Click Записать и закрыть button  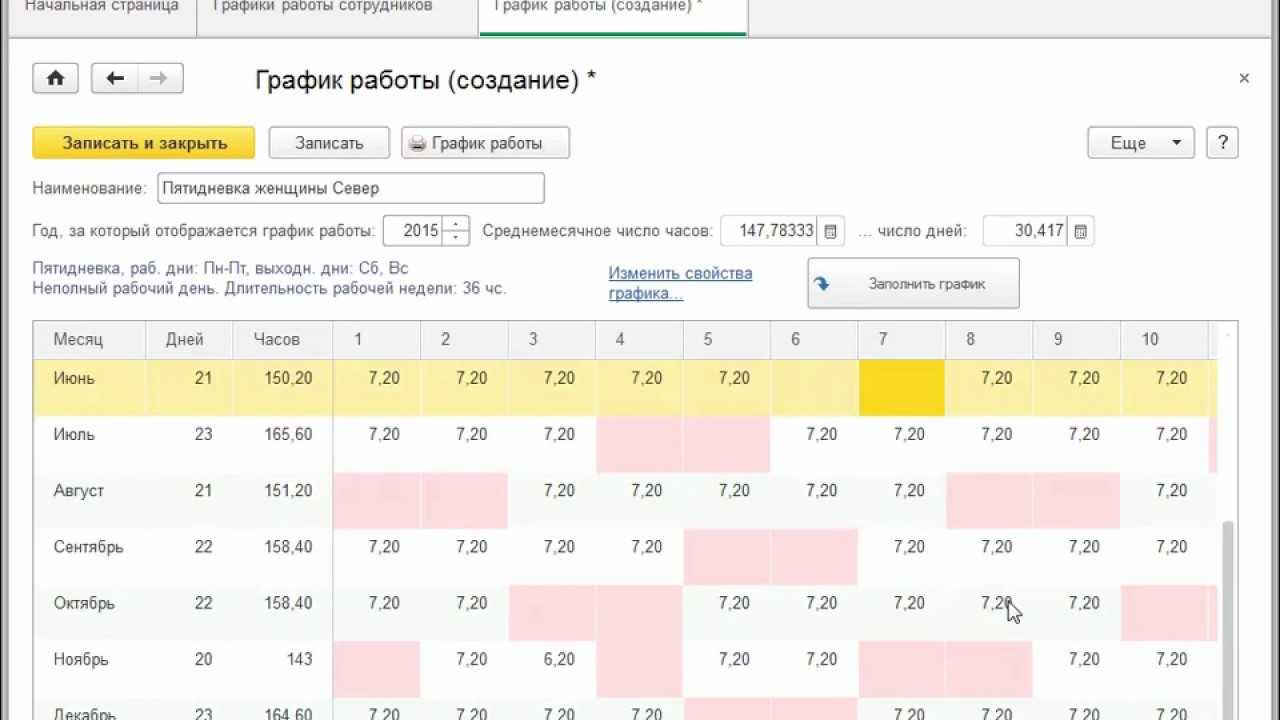click(144, 143)
